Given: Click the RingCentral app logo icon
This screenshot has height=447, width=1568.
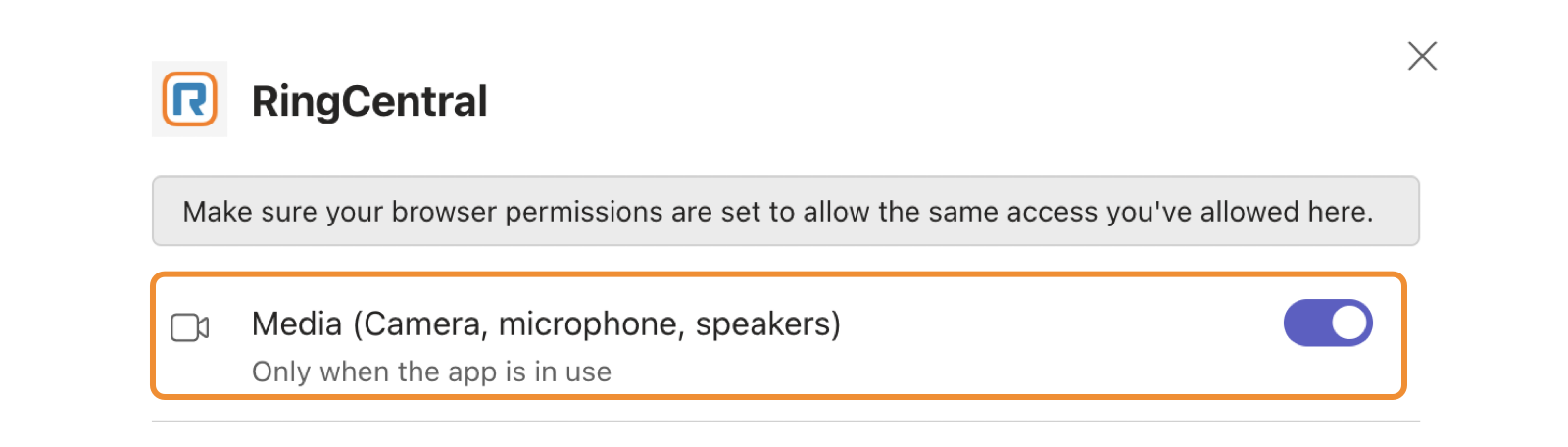Looking at the screenshot, I should [189, 99].
